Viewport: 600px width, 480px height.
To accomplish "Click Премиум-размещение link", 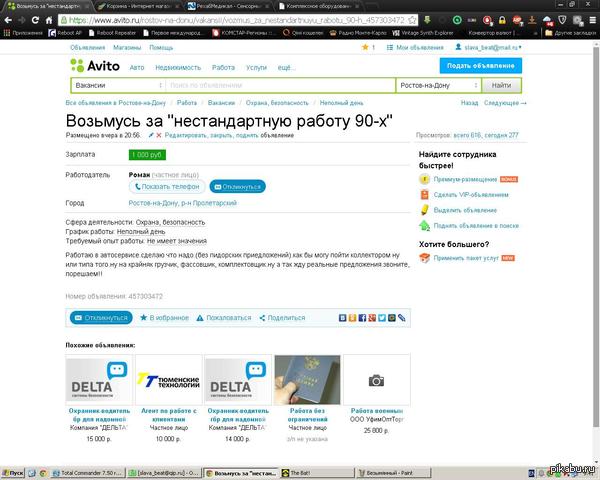I will pyautogui.click(x=465, y=179).
